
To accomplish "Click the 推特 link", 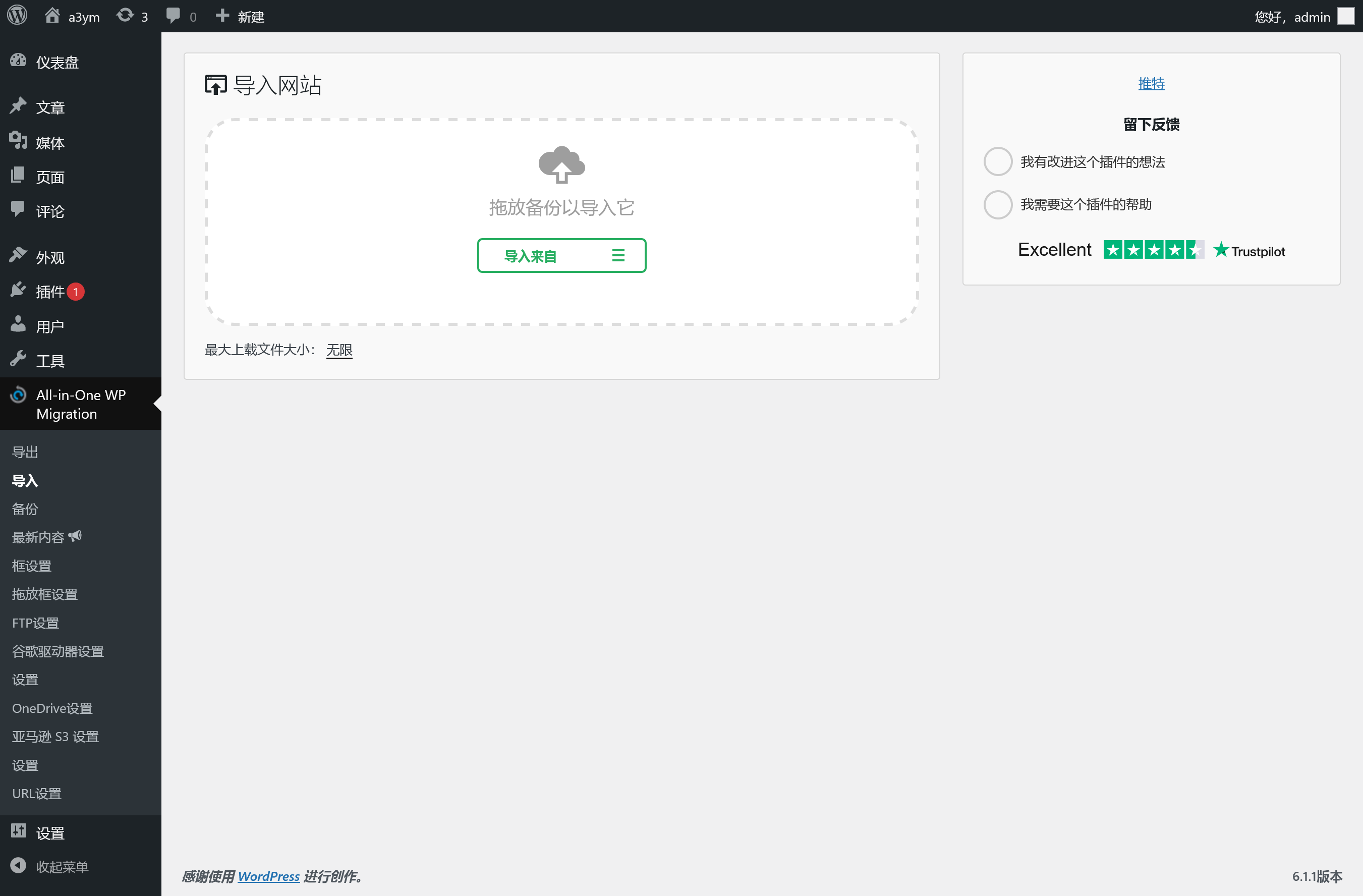I will 1151,84.
